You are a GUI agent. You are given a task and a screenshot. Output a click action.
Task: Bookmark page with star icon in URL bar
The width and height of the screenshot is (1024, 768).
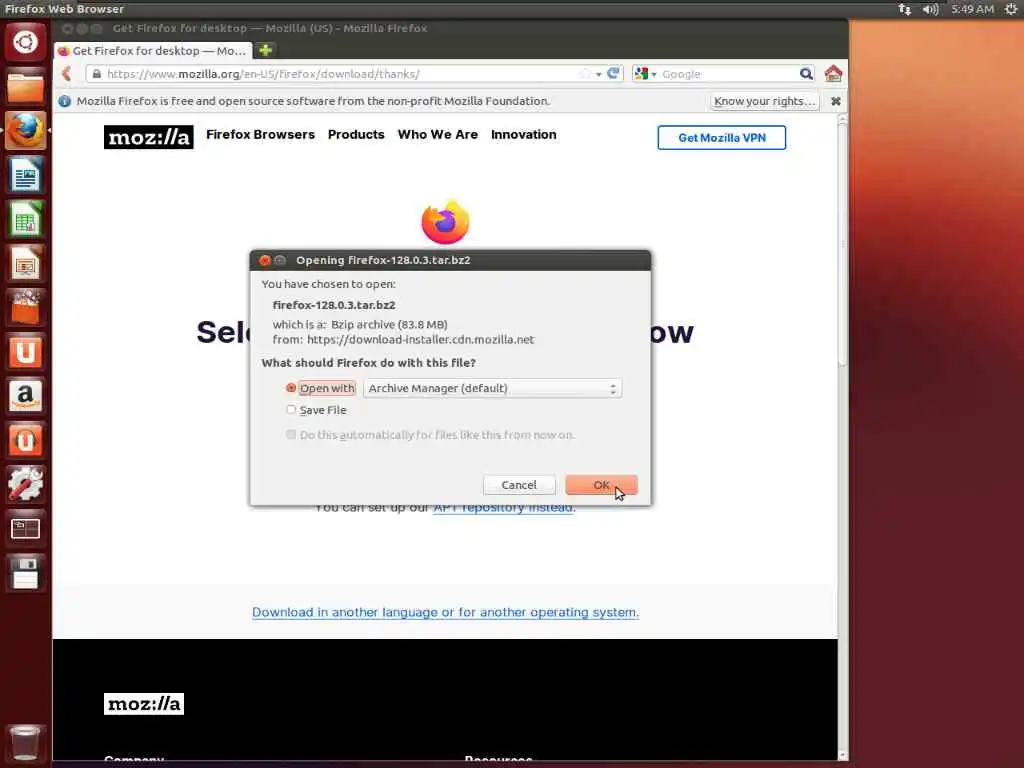tap(585, 74)
